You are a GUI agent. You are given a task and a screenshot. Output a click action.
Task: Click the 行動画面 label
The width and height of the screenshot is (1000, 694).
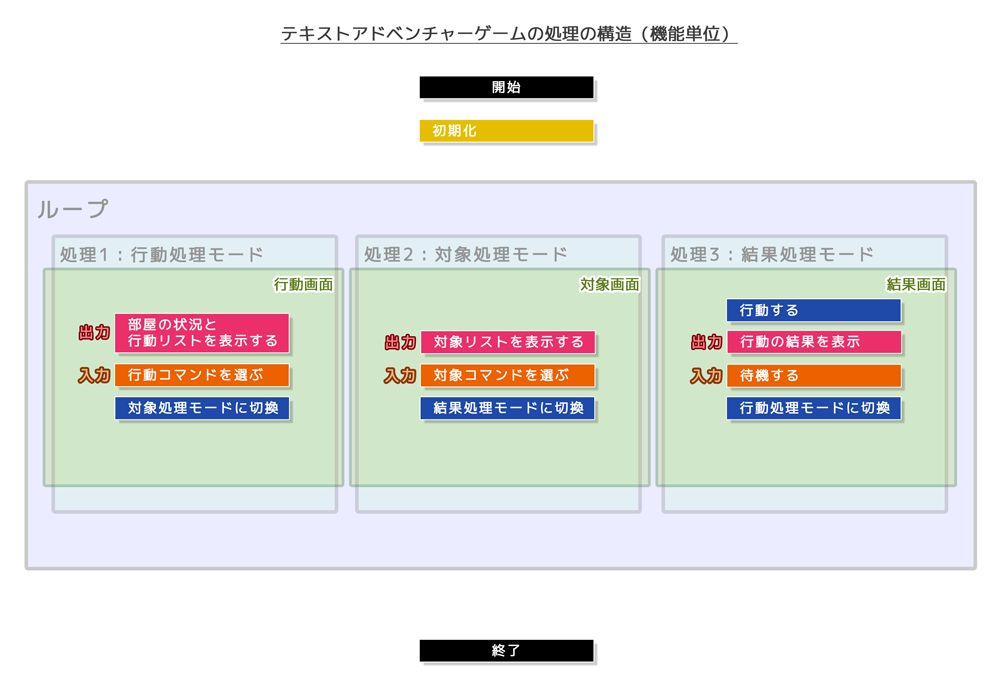[x=304, y=284]
